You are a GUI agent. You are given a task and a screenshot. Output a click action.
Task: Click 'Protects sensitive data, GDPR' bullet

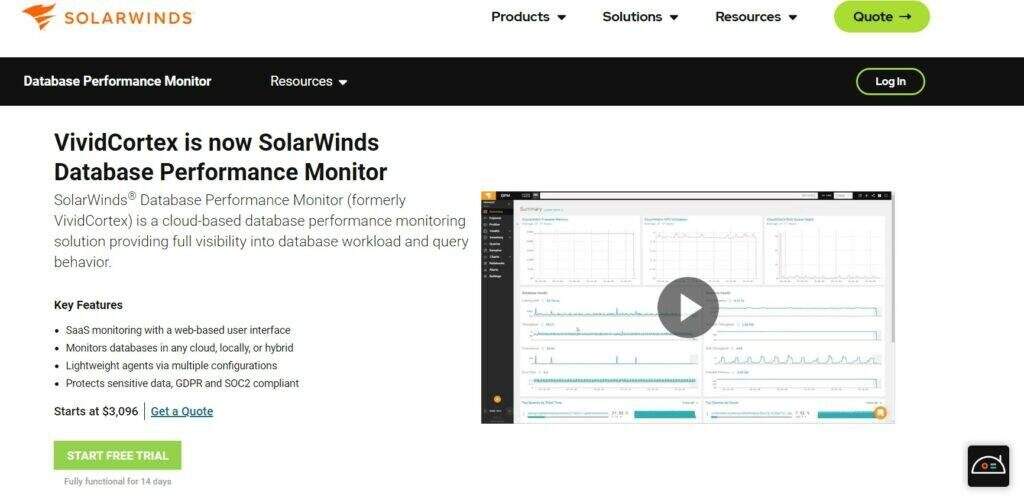click(x=182, y=383)
